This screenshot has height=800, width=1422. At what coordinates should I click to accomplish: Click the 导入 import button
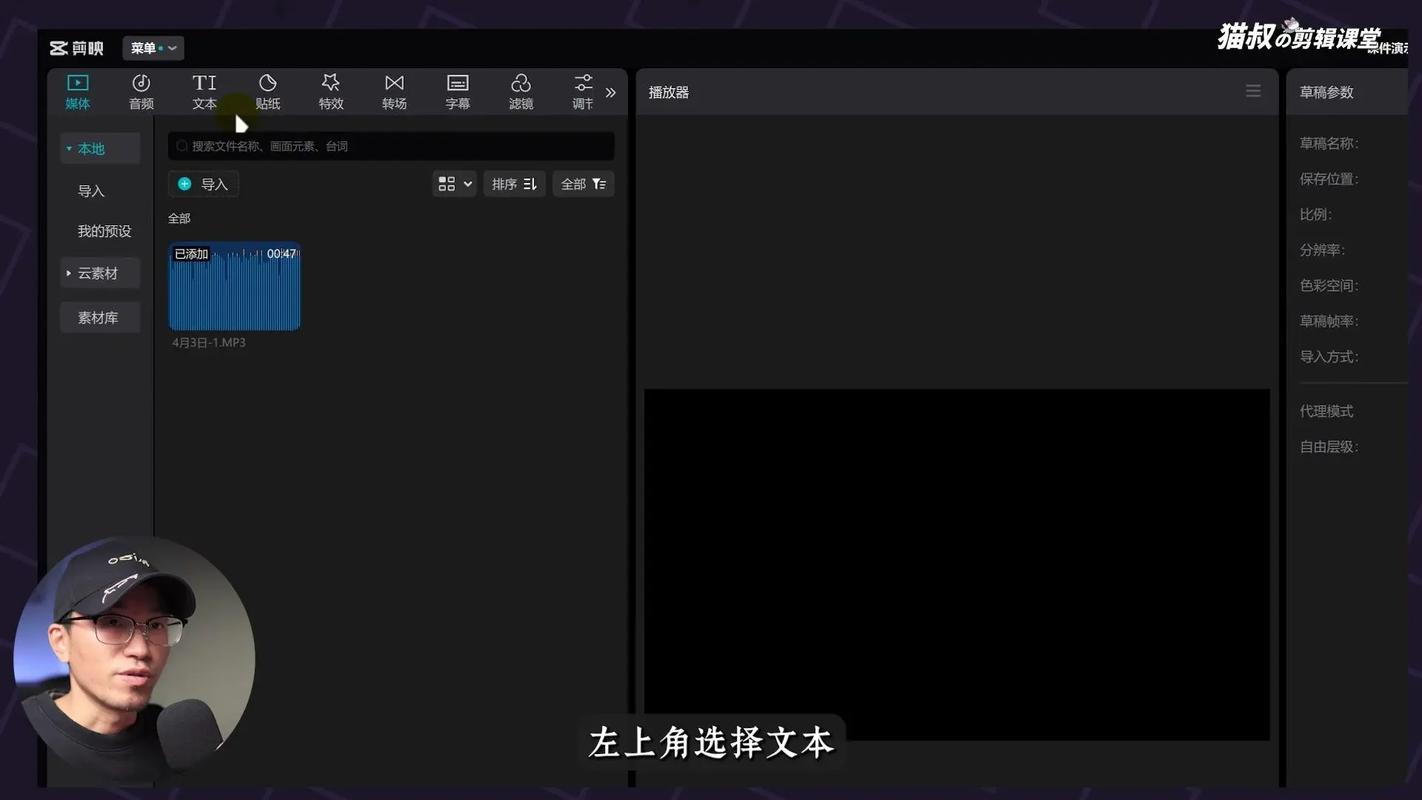[x=203, y=183]
